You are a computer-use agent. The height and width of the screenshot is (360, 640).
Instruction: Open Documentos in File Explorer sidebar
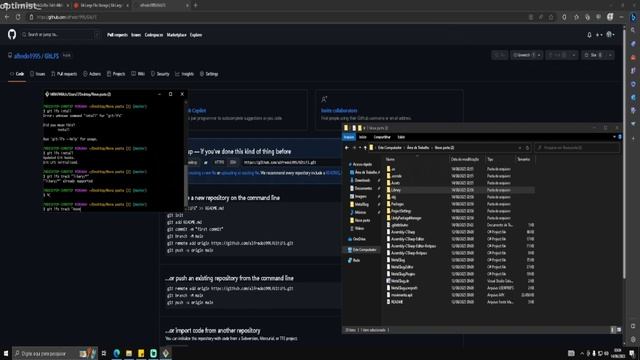click(362, 189)
